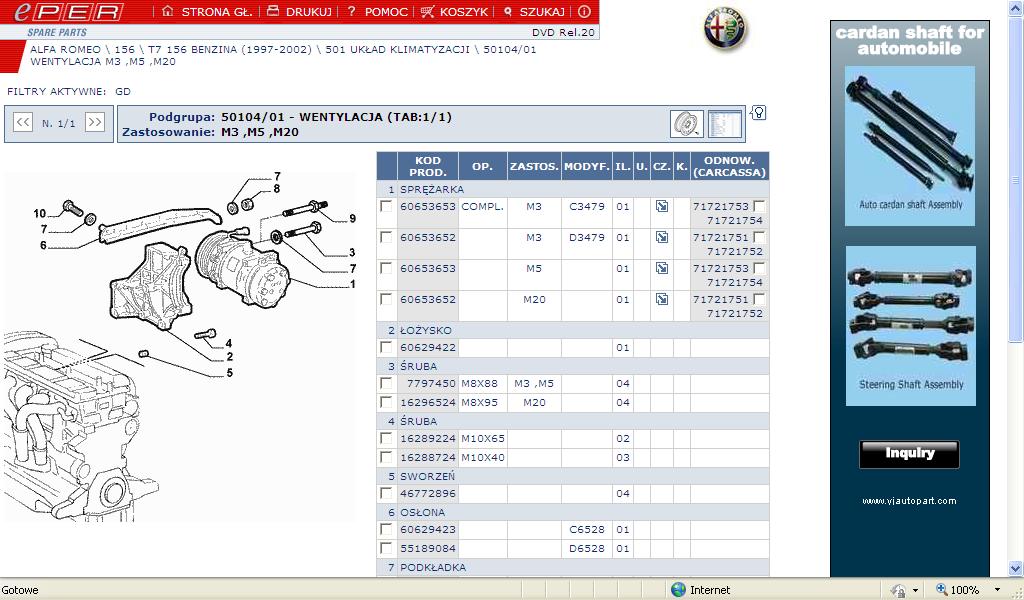Click breadcrumb 156
The height and width of the screenshot is (600, 1024).
coord(124,50)
